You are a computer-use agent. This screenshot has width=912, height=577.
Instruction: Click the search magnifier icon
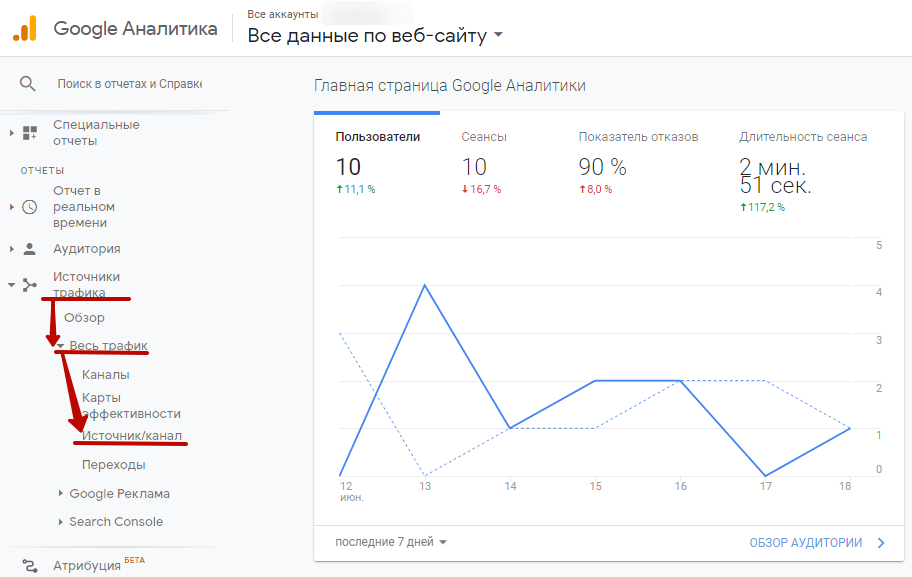pos(27,84)
